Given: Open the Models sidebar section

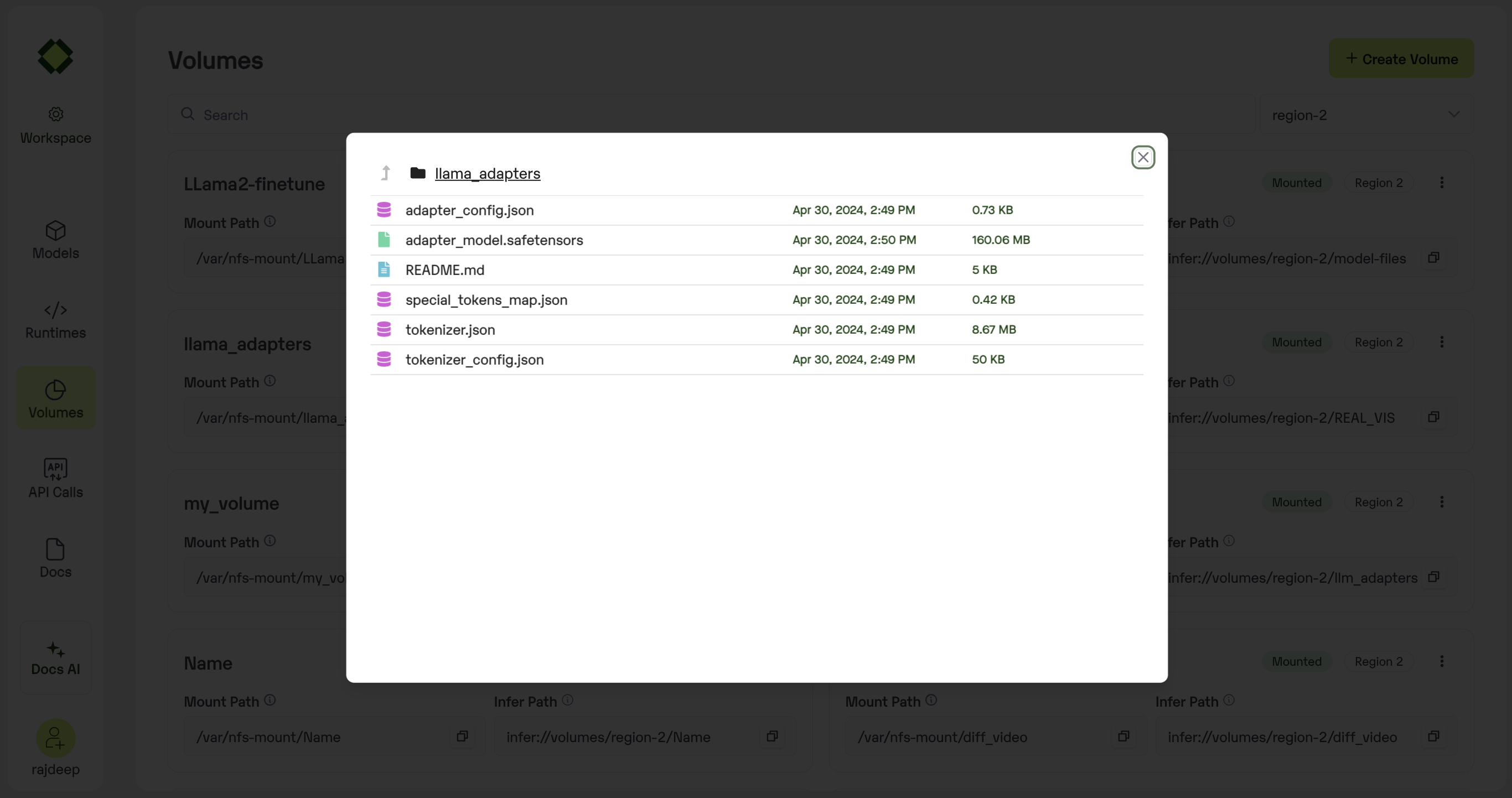Looking at the screenshot, I should pyautogui.click(x=56, y=240).
